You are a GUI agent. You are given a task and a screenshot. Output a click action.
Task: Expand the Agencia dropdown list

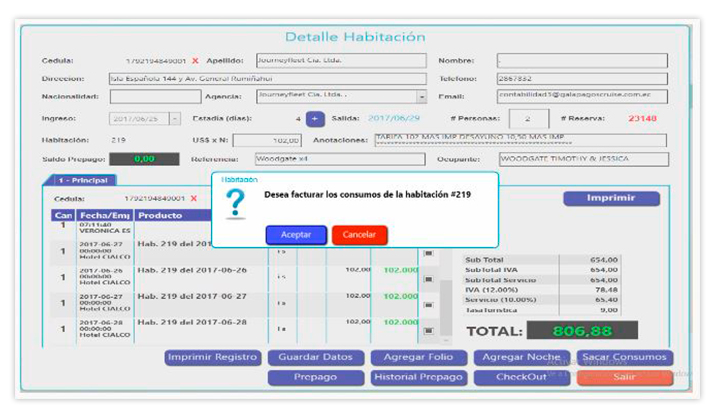pos(421,97)
